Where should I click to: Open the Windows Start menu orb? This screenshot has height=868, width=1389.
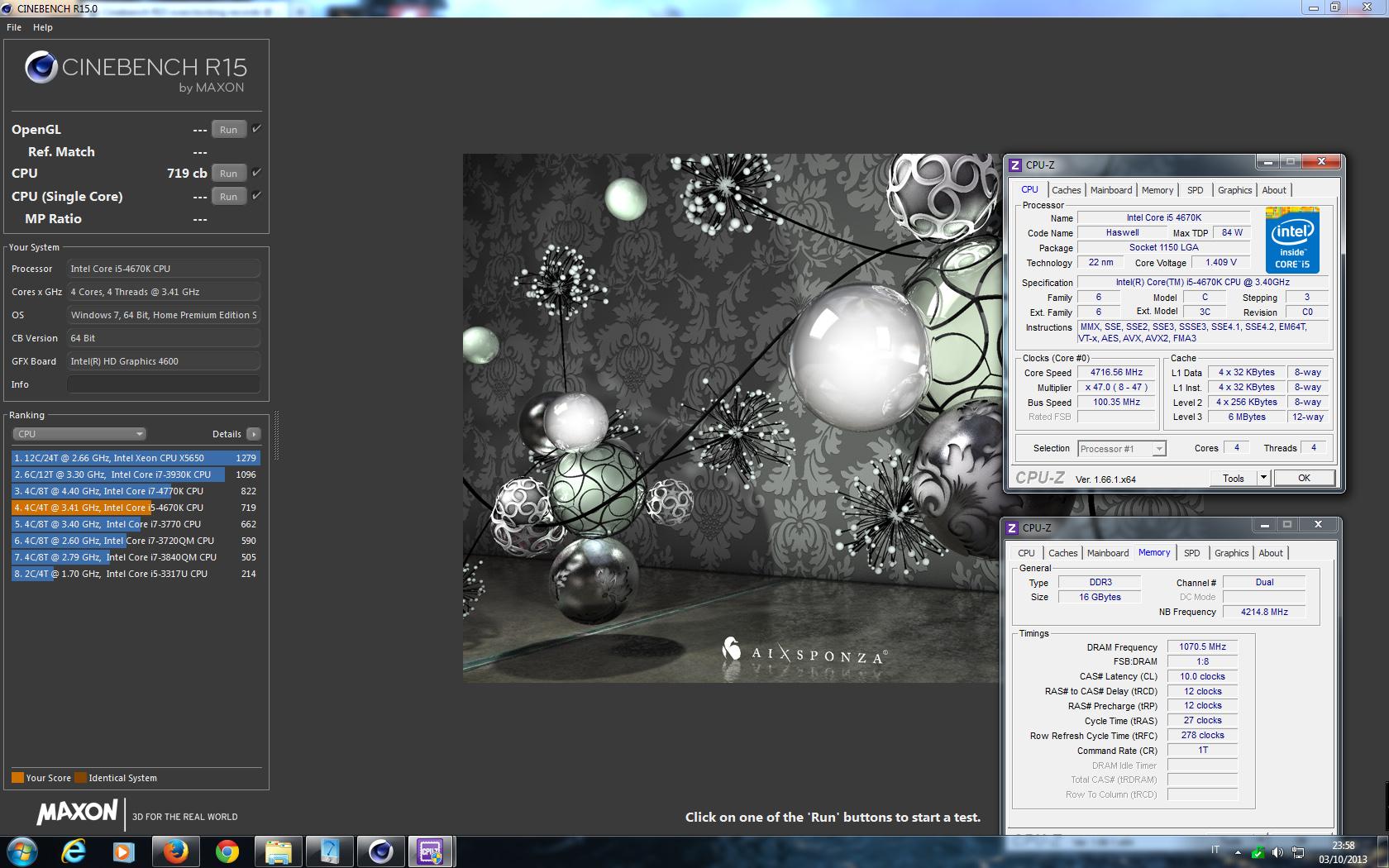[22, 851]
